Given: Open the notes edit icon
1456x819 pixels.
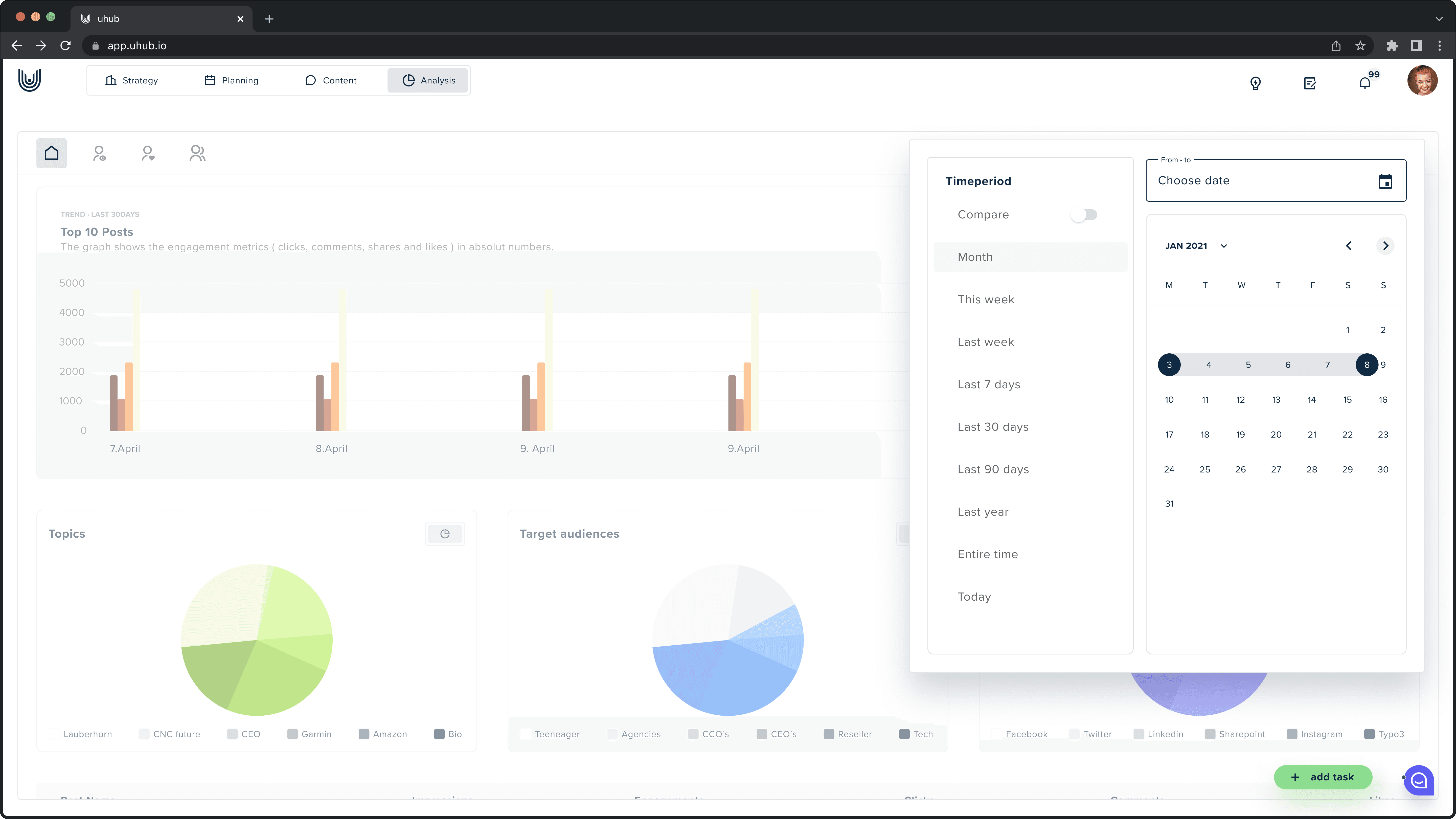Looking at the screenshot, I should point(1310,83).
